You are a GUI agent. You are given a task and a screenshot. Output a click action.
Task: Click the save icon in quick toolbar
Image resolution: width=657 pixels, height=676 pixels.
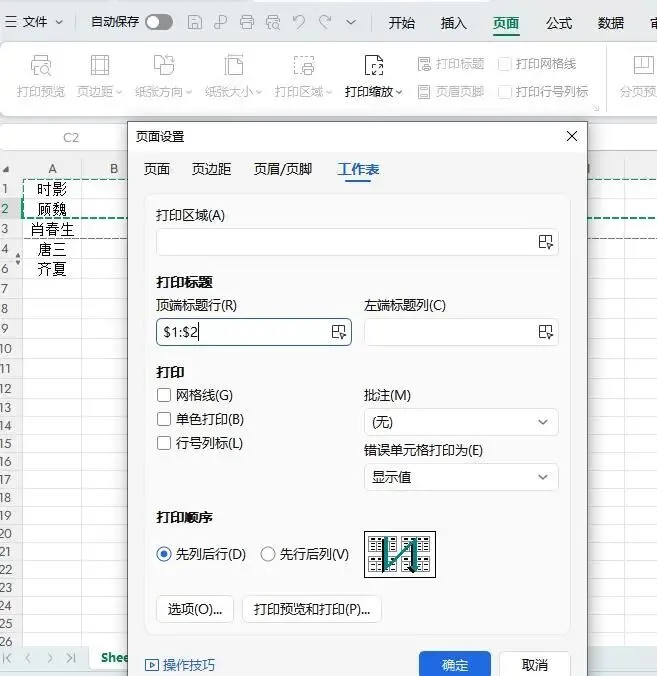(x=194, y=22)
